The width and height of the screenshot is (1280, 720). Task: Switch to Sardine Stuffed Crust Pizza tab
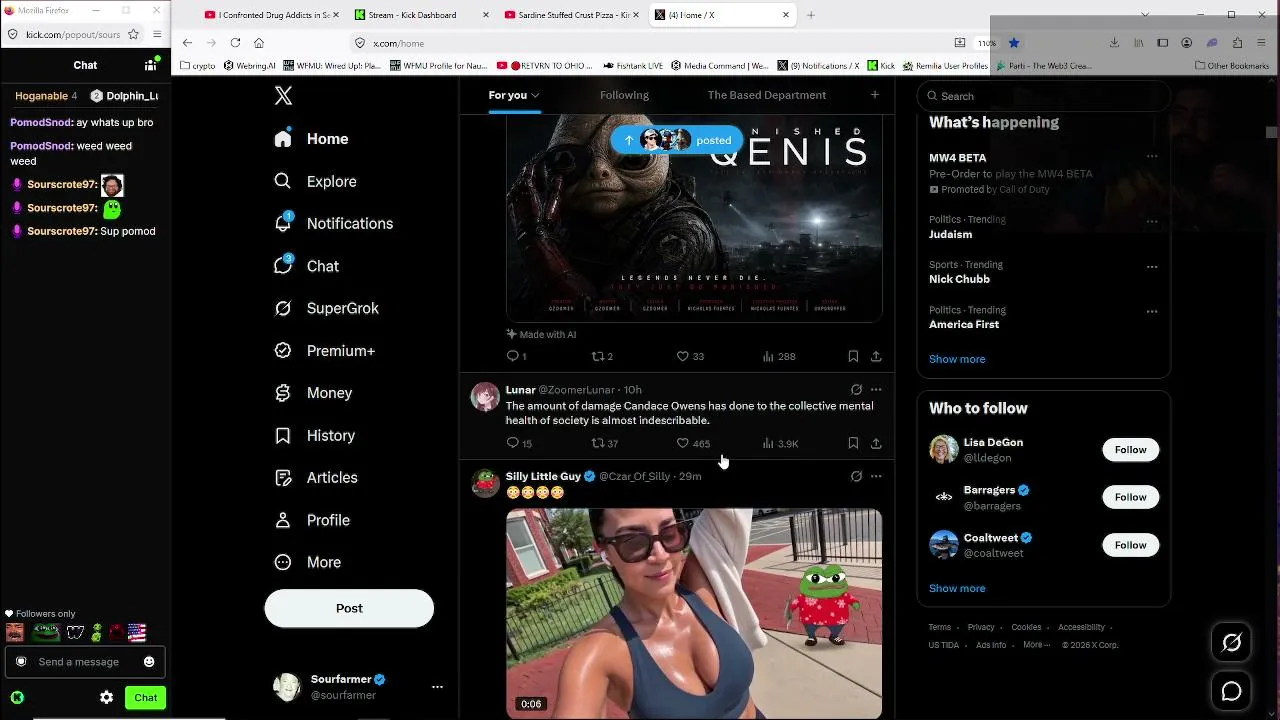coord(571,15)
